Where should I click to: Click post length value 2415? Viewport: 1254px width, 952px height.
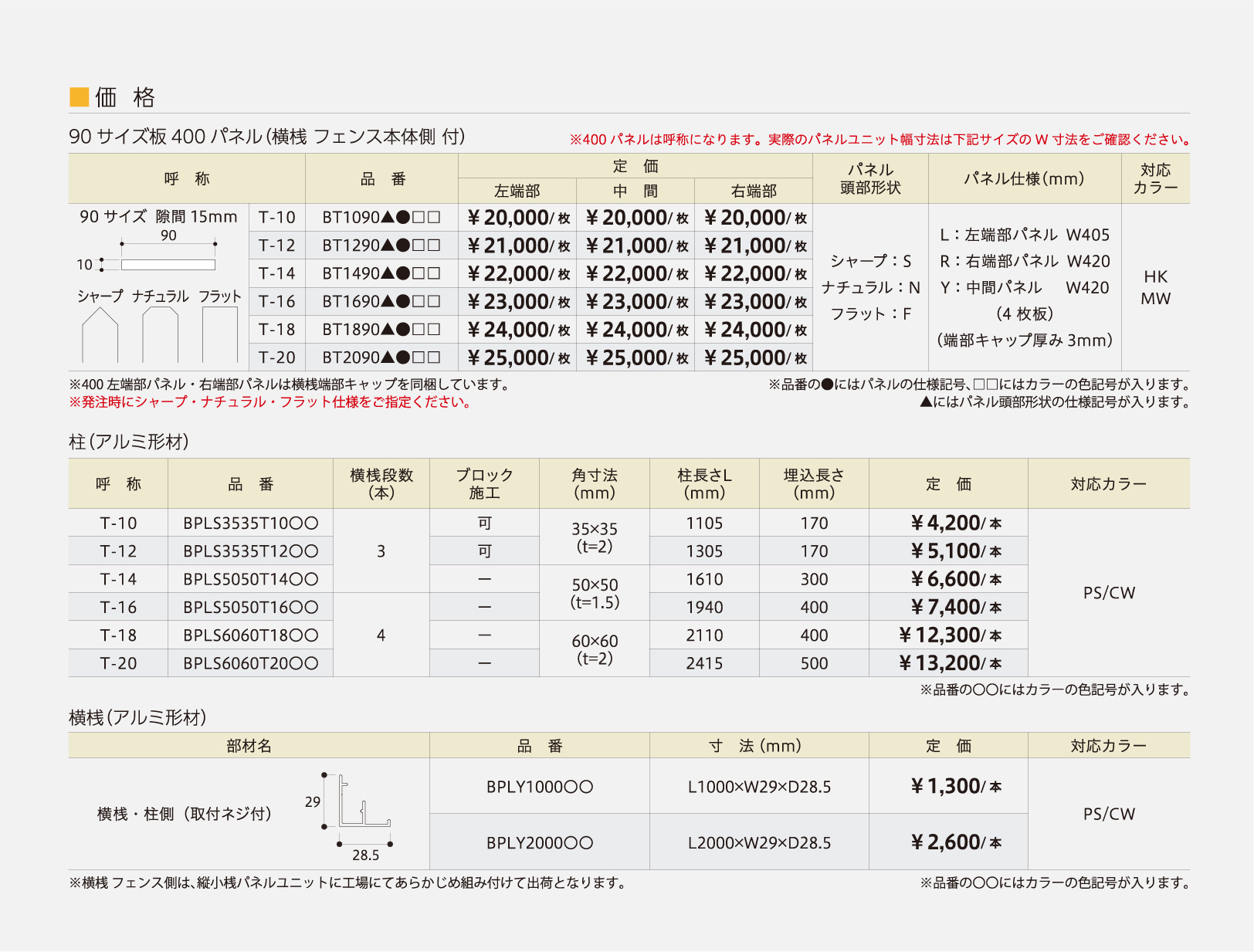pos(704,663)
